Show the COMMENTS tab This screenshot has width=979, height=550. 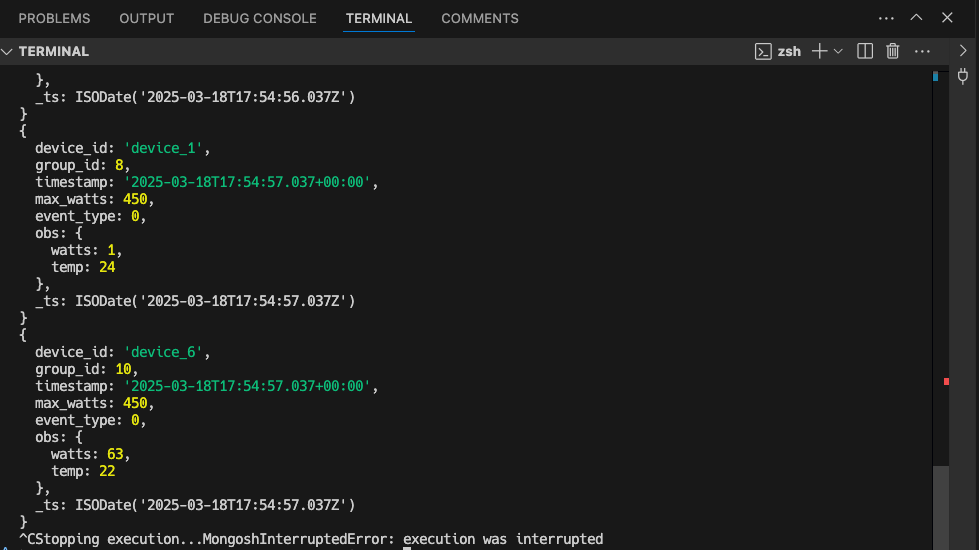[x=479, y=18]
